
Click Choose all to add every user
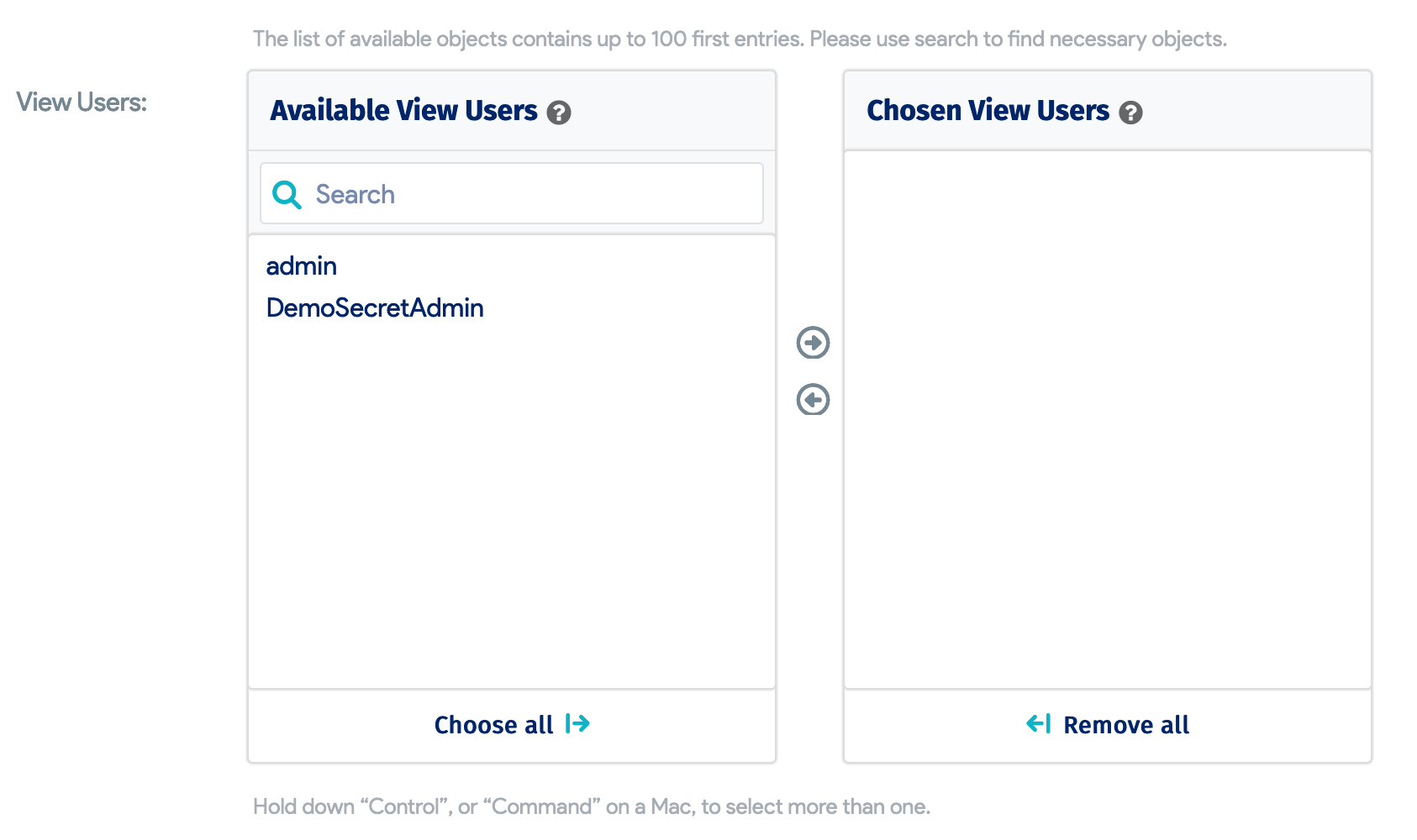[x=493, y=724]
